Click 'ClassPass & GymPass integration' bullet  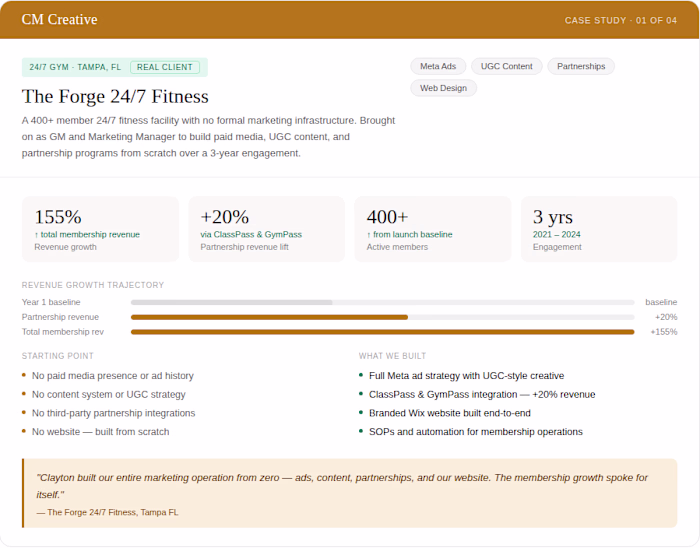click(482, 394)
